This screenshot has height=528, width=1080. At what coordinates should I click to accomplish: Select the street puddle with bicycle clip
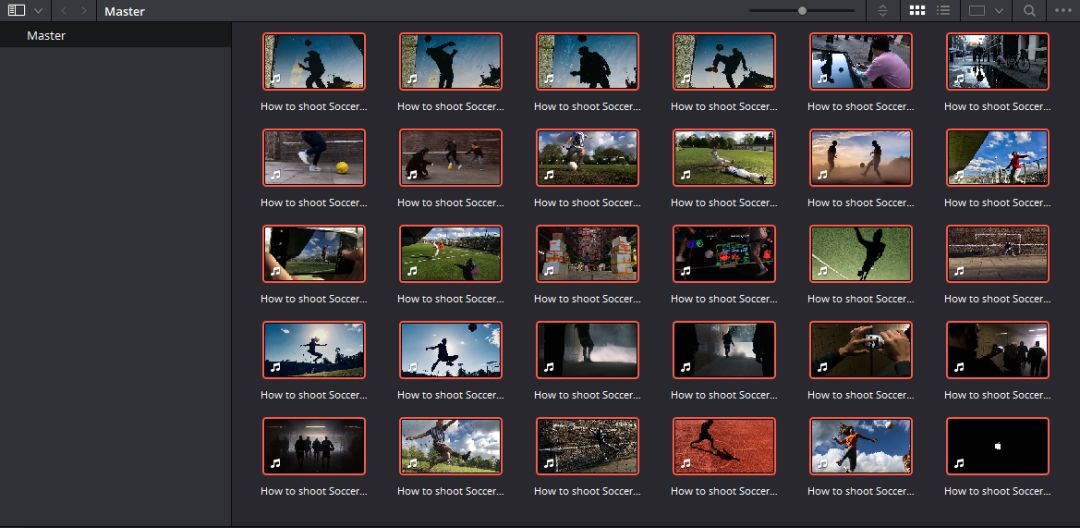coord(997,61)
